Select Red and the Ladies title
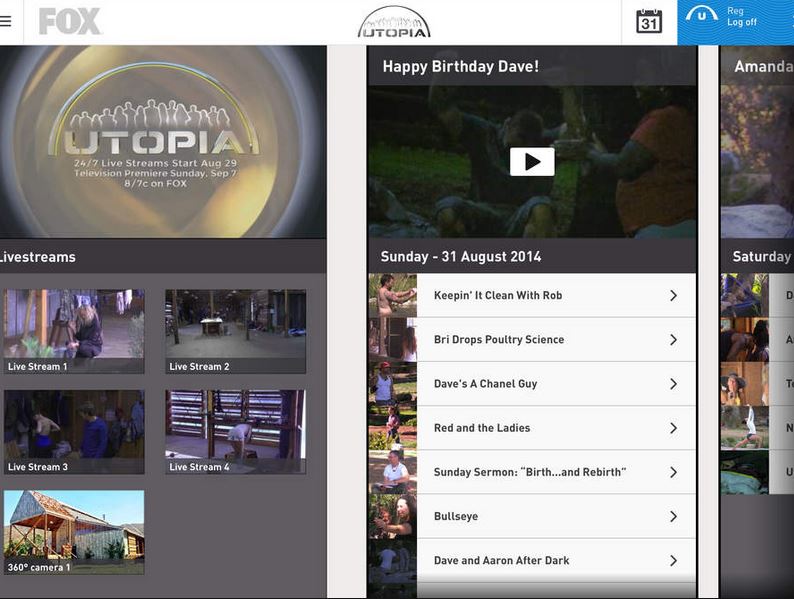 (482, 428)
